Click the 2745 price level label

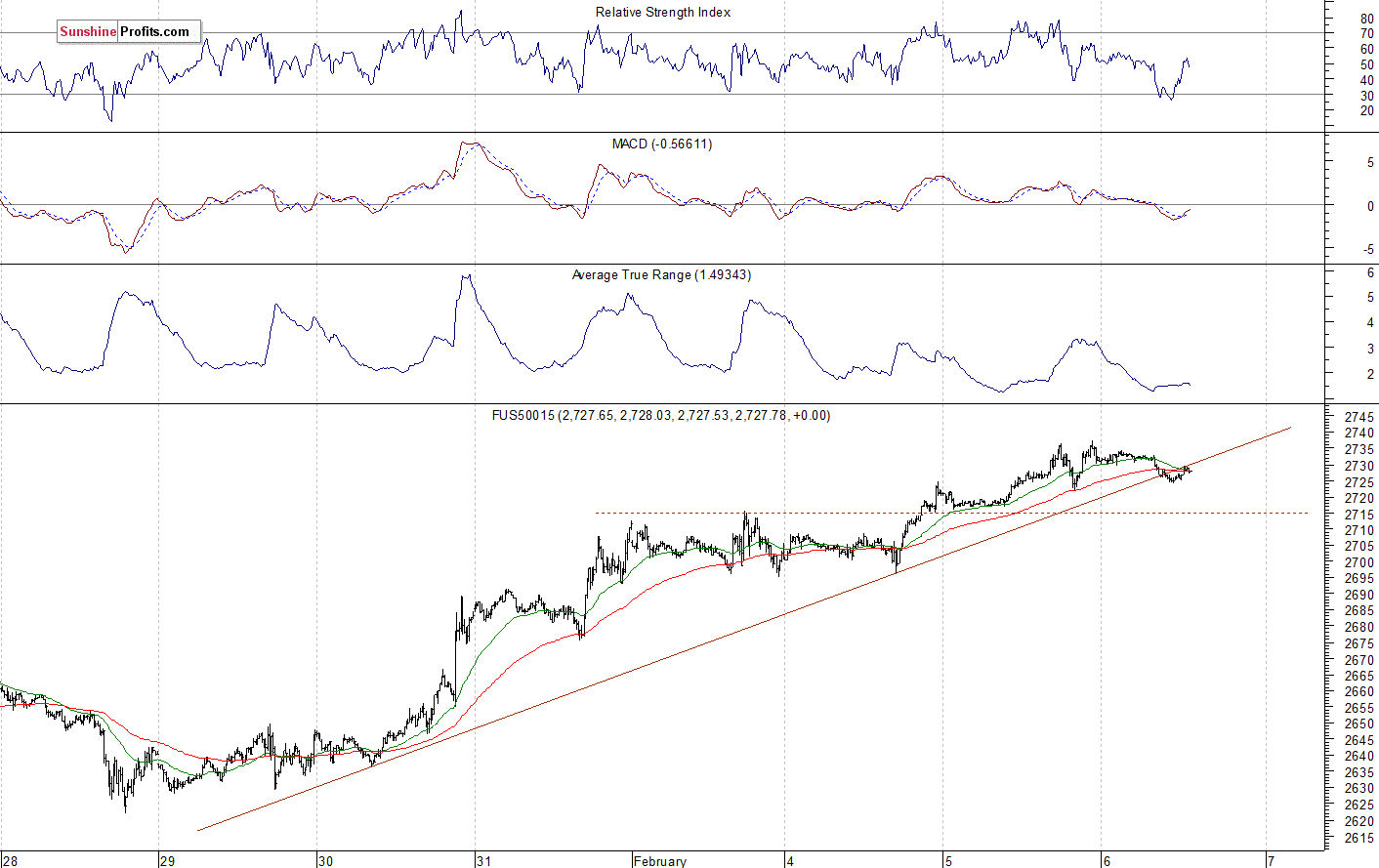point(1359,417)
